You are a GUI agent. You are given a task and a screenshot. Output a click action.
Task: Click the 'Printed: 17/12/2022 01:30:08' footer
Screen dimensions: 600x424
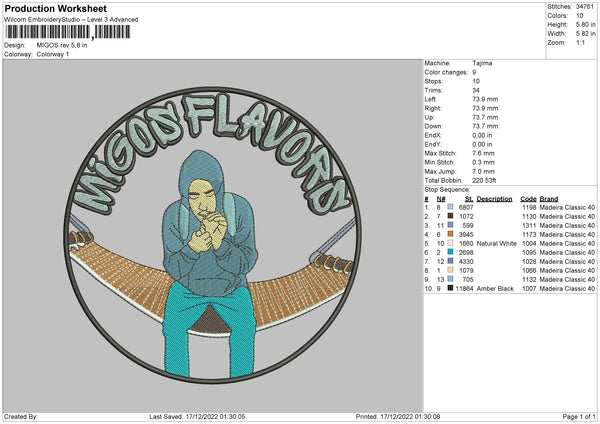(398, 416)
